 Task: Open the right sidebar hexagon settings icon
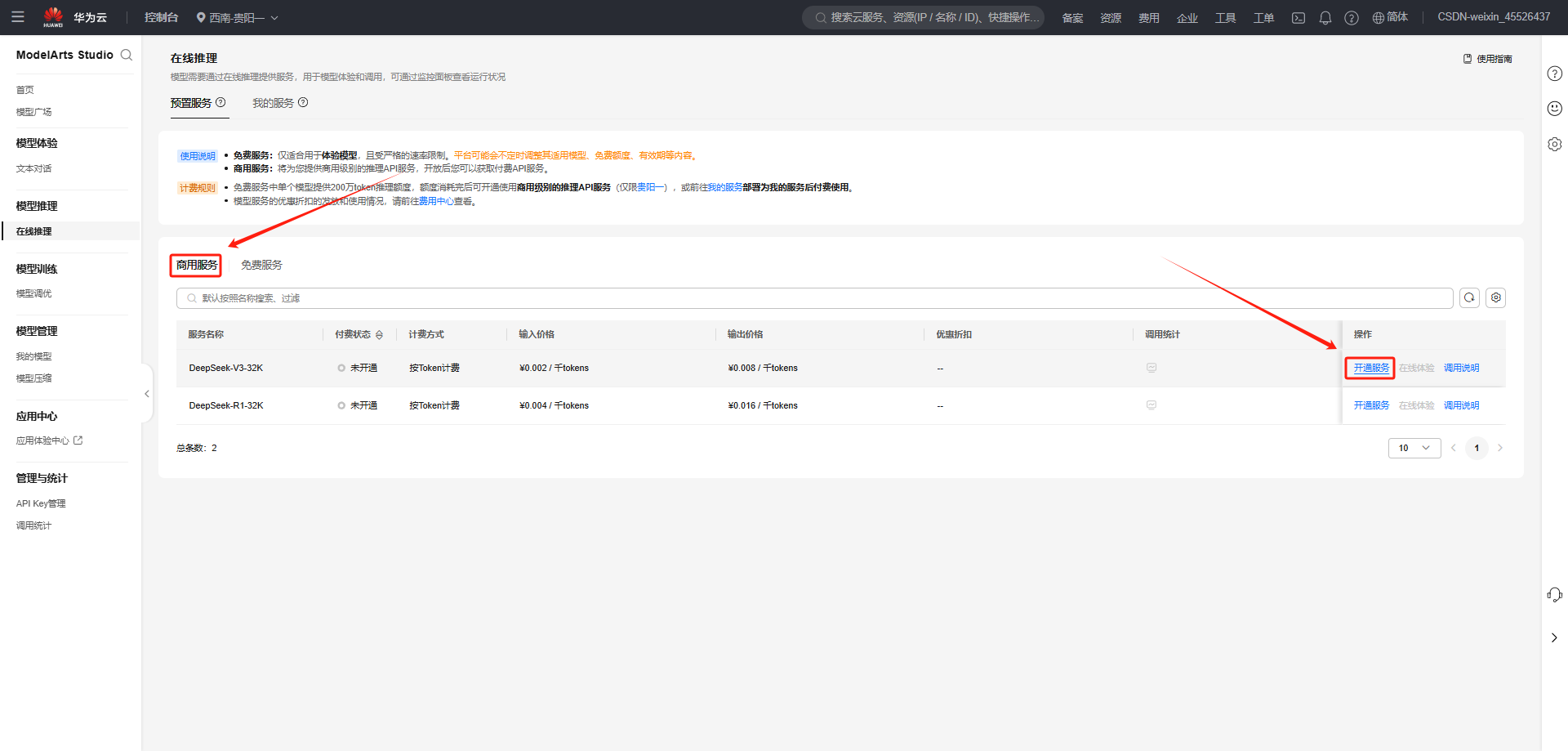tap(1555, 144)
